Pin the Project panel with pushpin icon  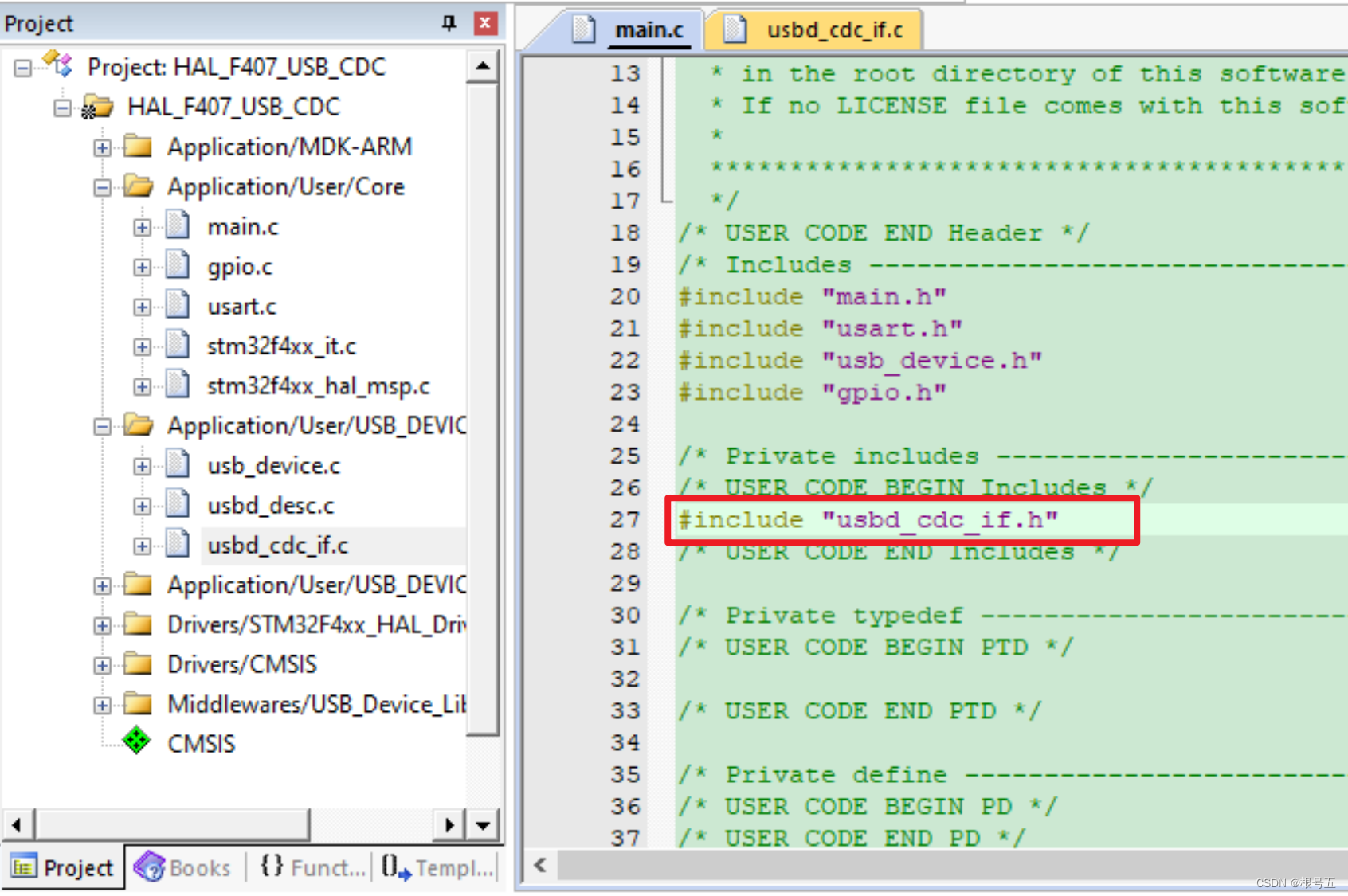pyautogui.click(x=449, y=23)
